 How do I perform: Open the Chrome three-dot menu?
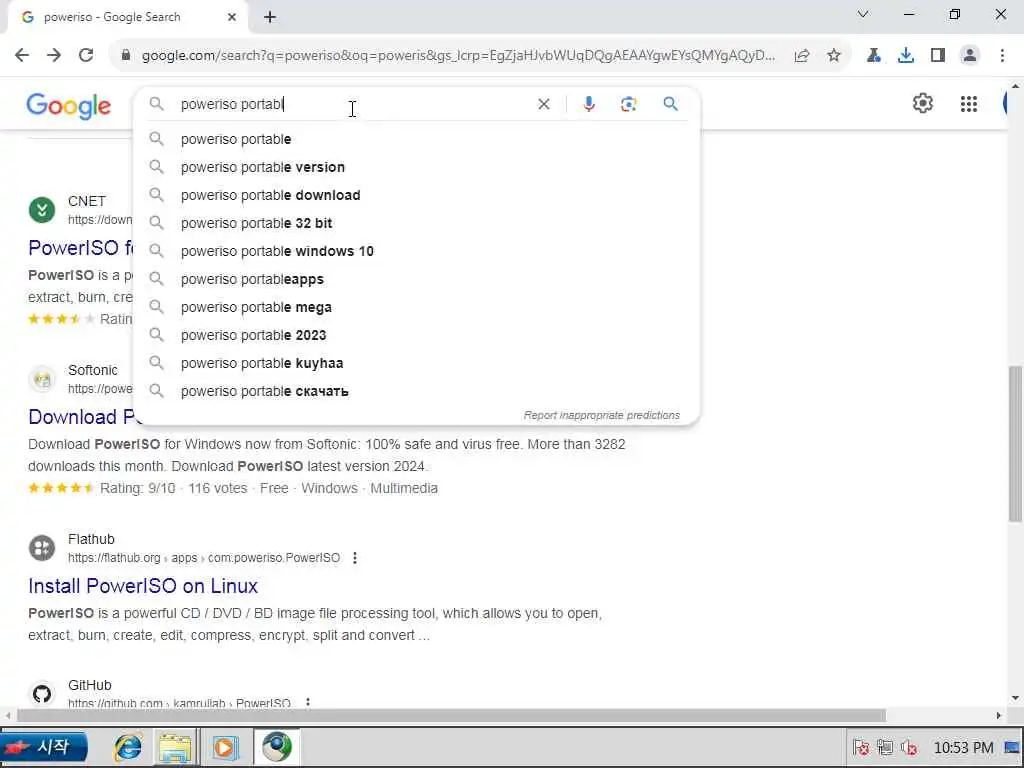tap(1002, 56)
